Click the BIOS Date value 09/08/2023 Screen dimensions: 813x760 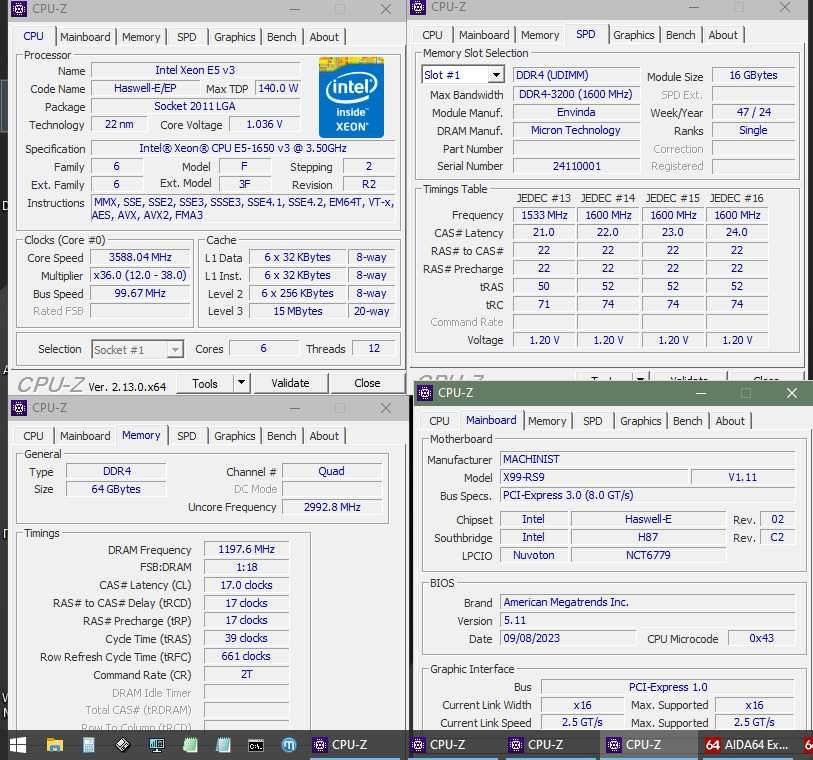pos(568,638)
